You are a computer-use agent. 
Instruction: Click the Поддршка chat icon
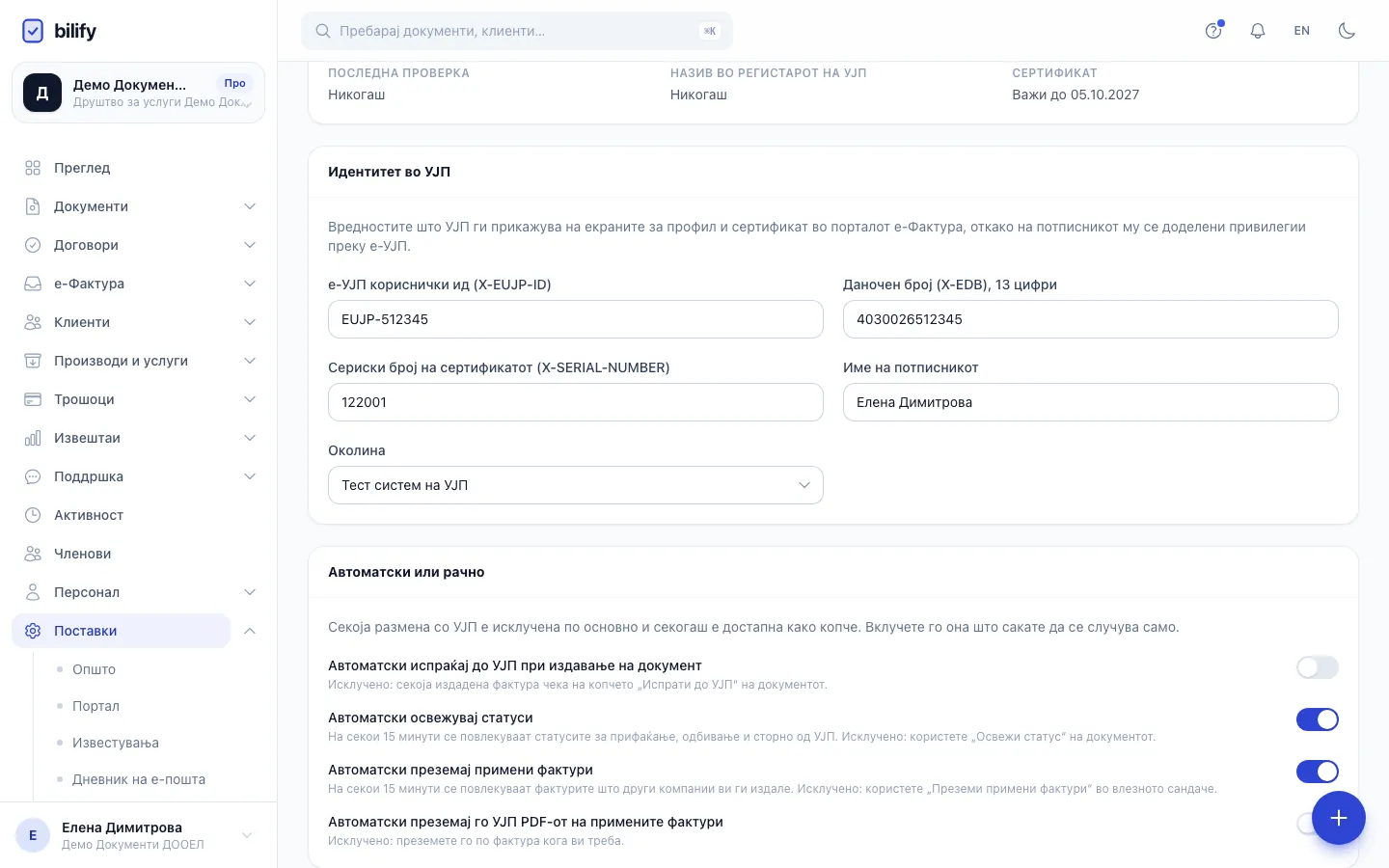33,476
